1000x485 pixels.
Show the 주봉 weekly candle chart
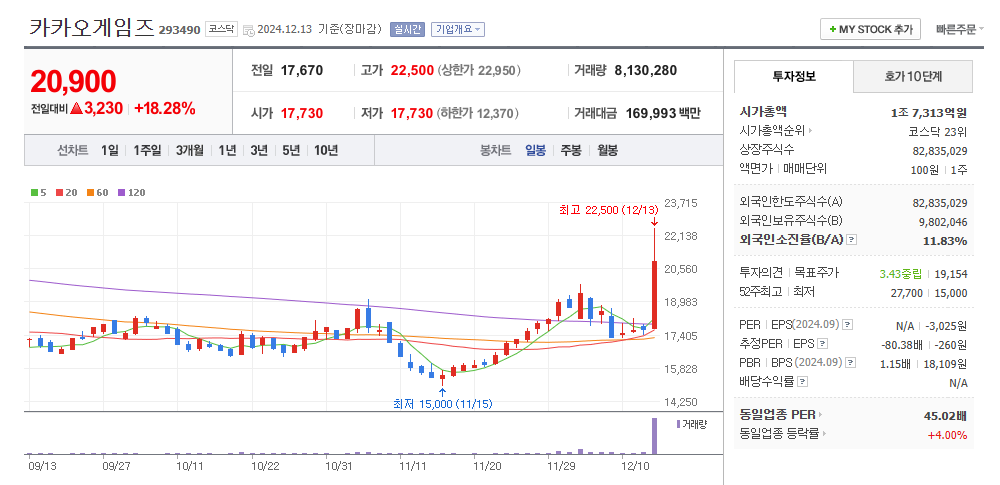(x=571, y=151)
